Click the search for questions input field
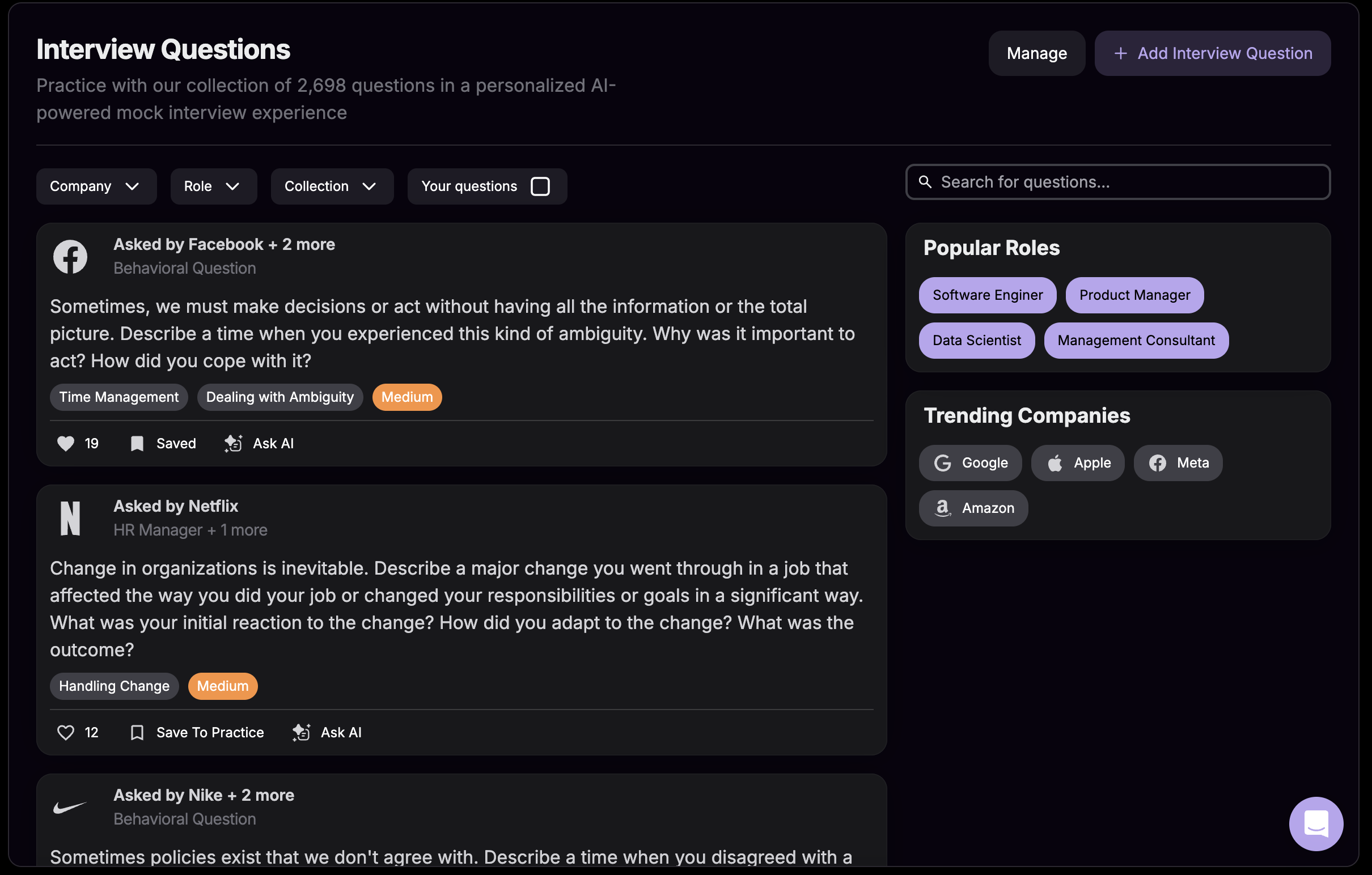Screen dimensions: 1372x875 (x=1117, y=182)
